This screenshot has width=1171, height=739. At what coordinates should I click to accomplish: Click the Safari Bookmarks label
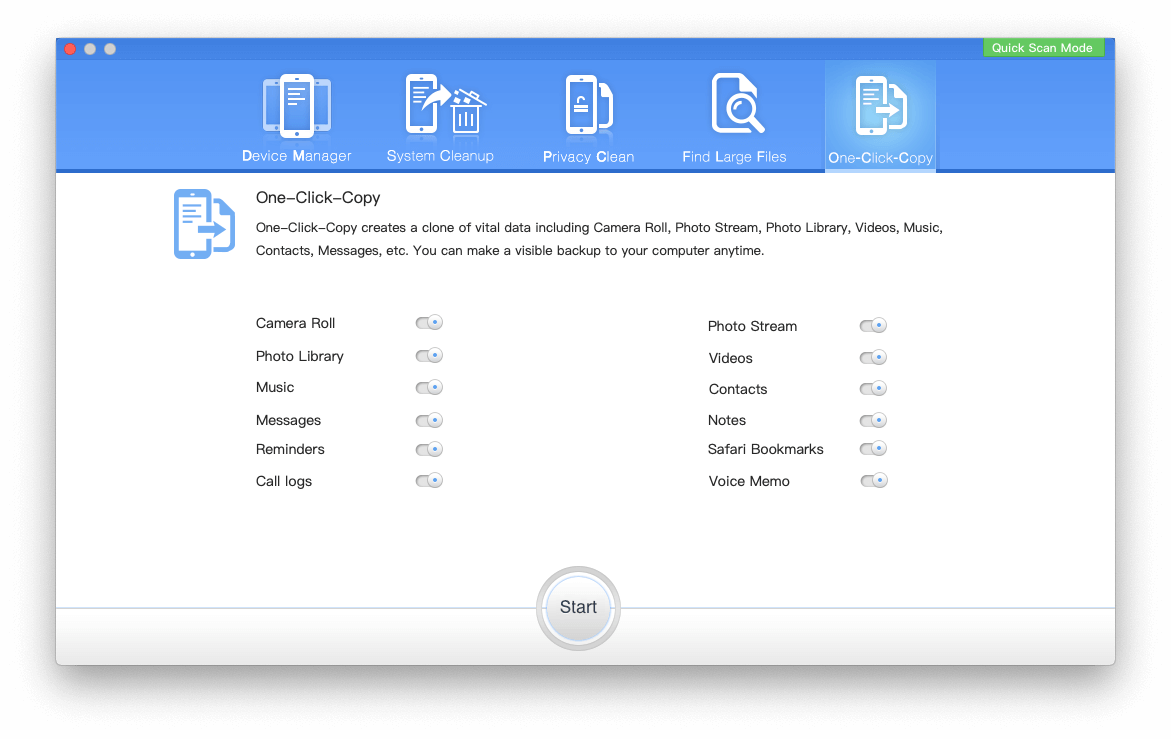coord(765,449)
